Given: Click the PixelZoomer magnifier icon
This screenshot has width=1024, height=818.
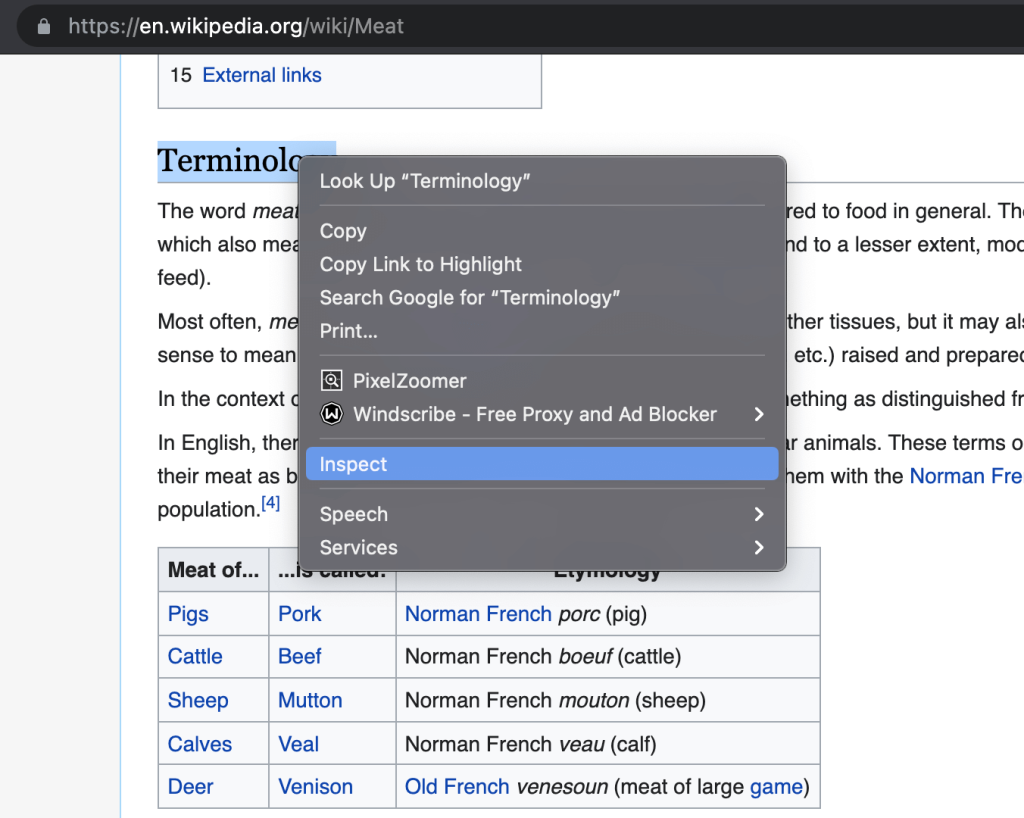Looking at the screenshot, I should [332, 381].
